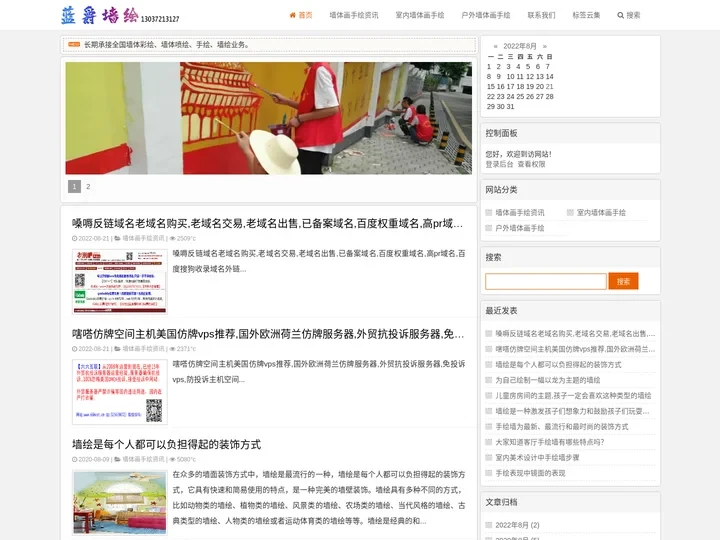
Task: Open recent post 室内美术设计中手绘墙步骤
Action: [537, 458]
